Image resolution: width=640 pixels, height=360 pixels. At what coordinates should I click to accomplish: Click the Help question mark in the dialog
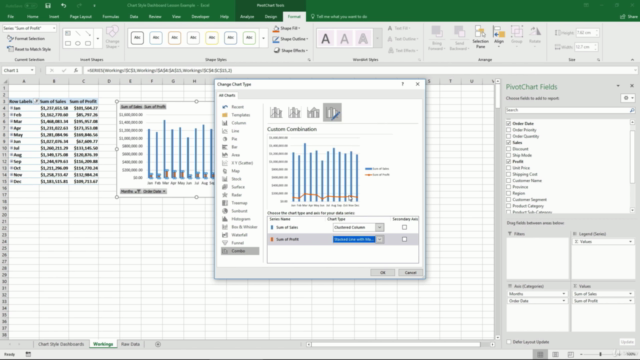coord(402,84)
